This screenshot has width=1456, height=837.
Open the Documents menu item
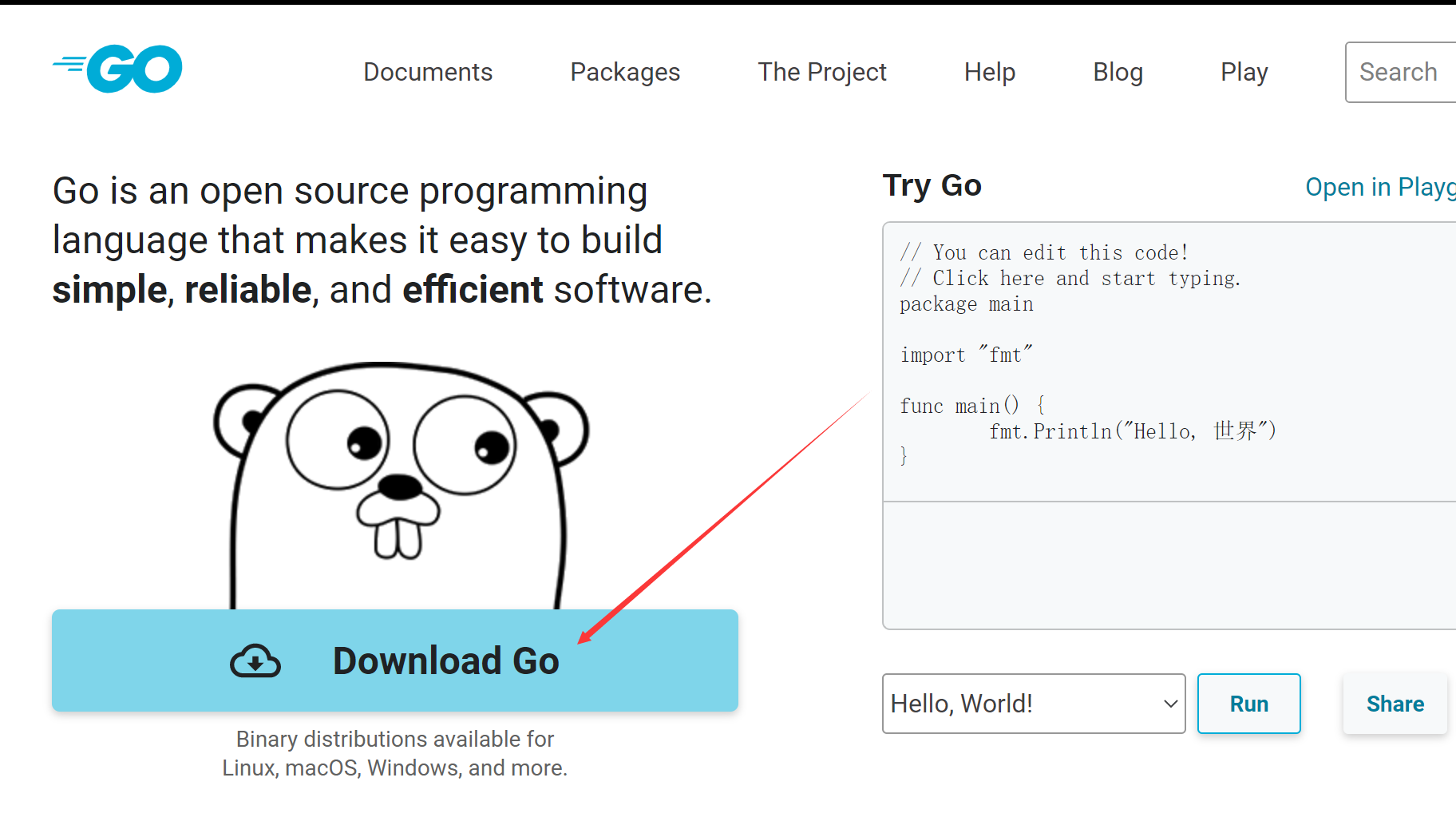(x=428, y=72)
